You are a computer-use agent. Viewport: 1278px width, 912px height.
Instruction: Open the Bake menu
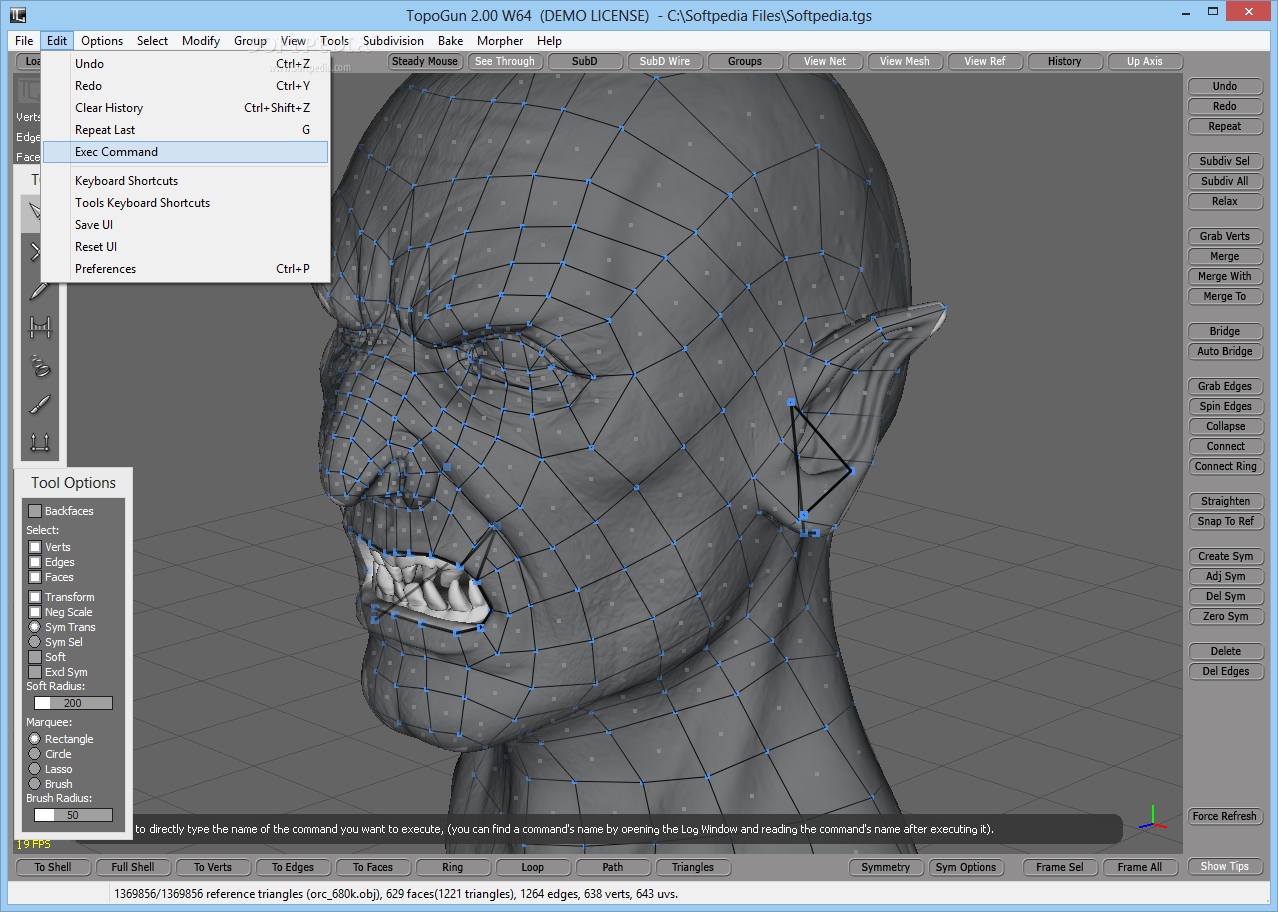(x=450, y=41)
